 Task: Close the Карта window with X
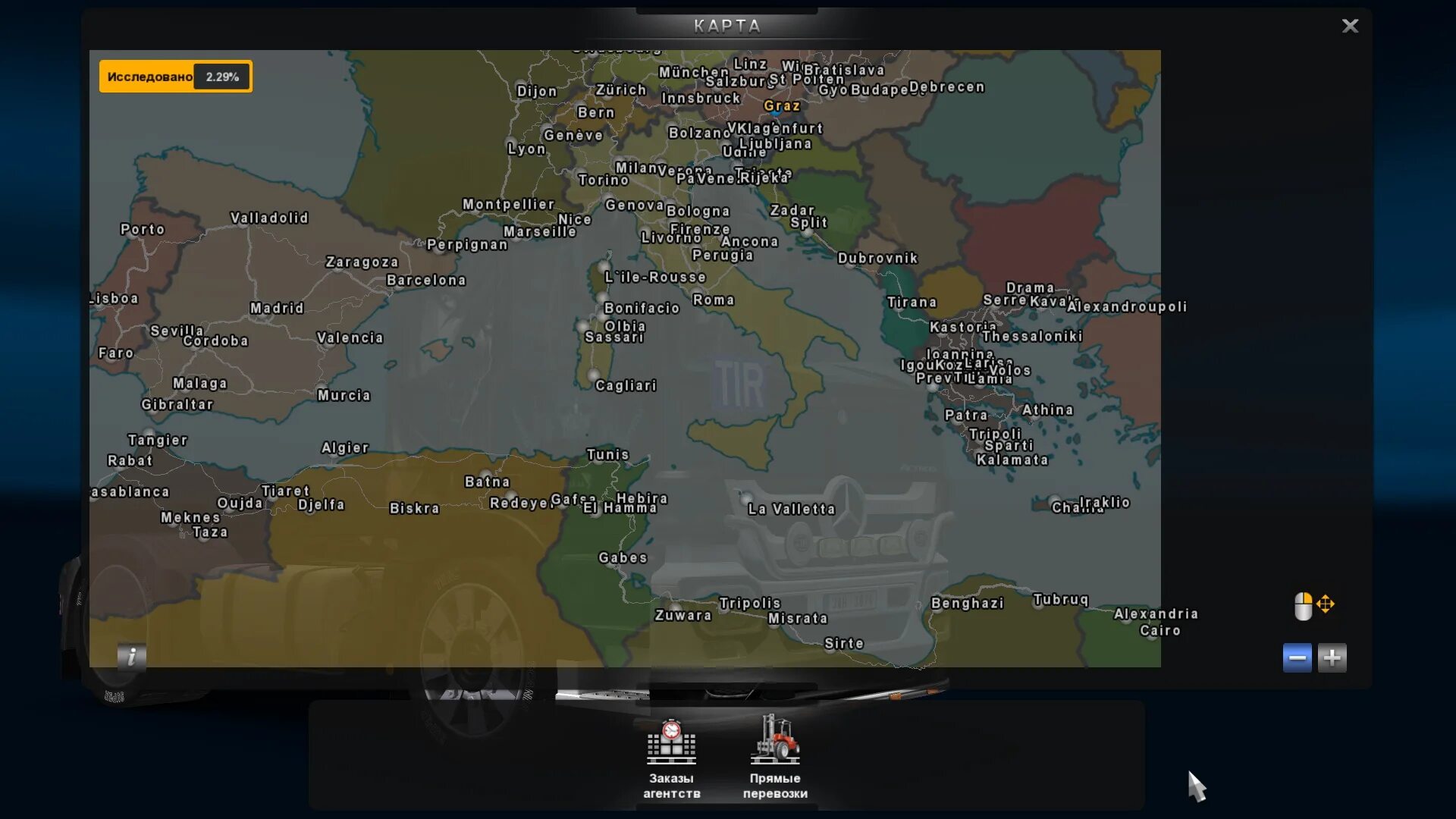click(1350, 26)
